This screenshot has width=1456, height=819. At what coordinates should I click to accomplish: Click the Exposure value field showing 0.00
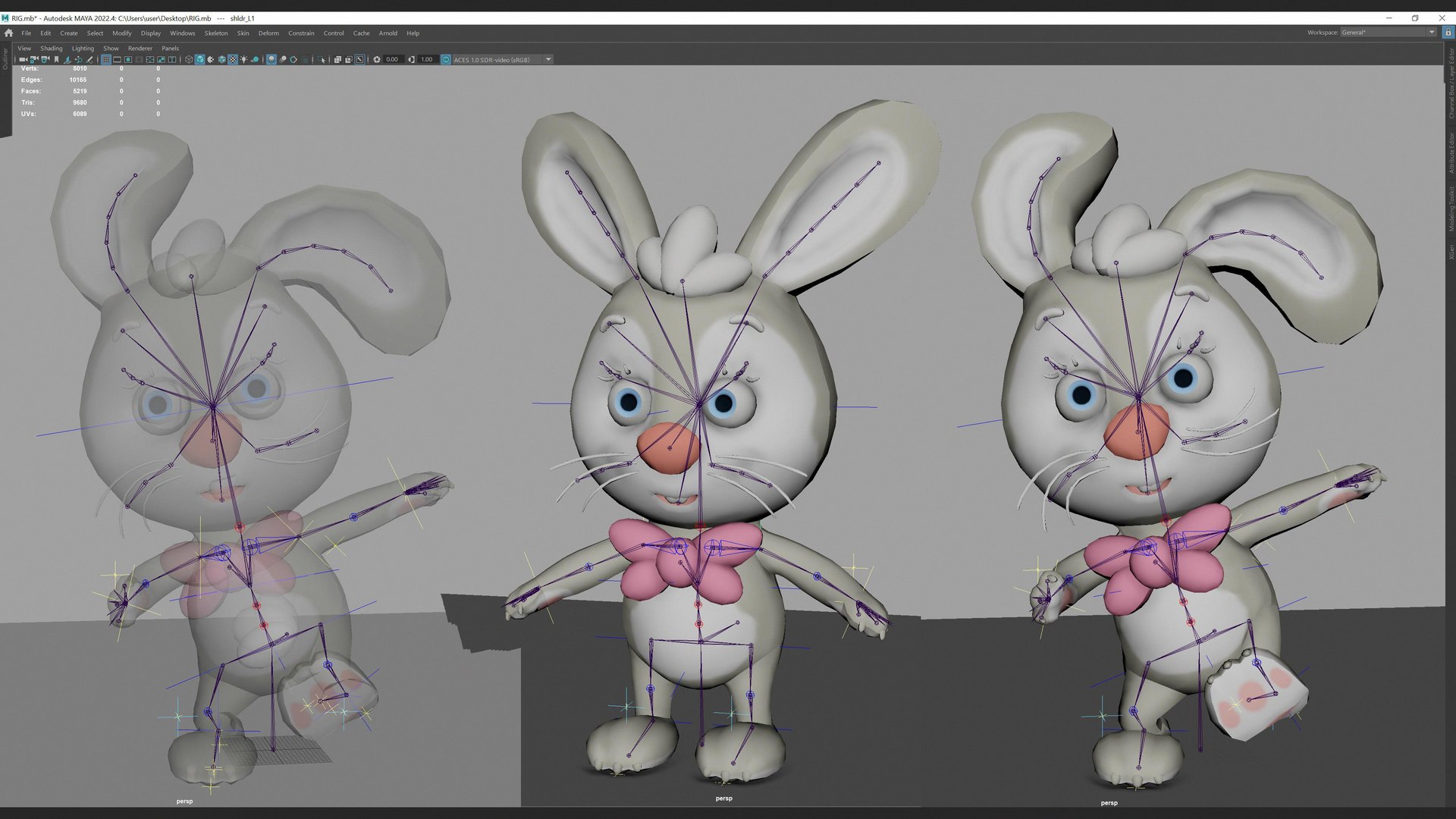pos(394,59)
